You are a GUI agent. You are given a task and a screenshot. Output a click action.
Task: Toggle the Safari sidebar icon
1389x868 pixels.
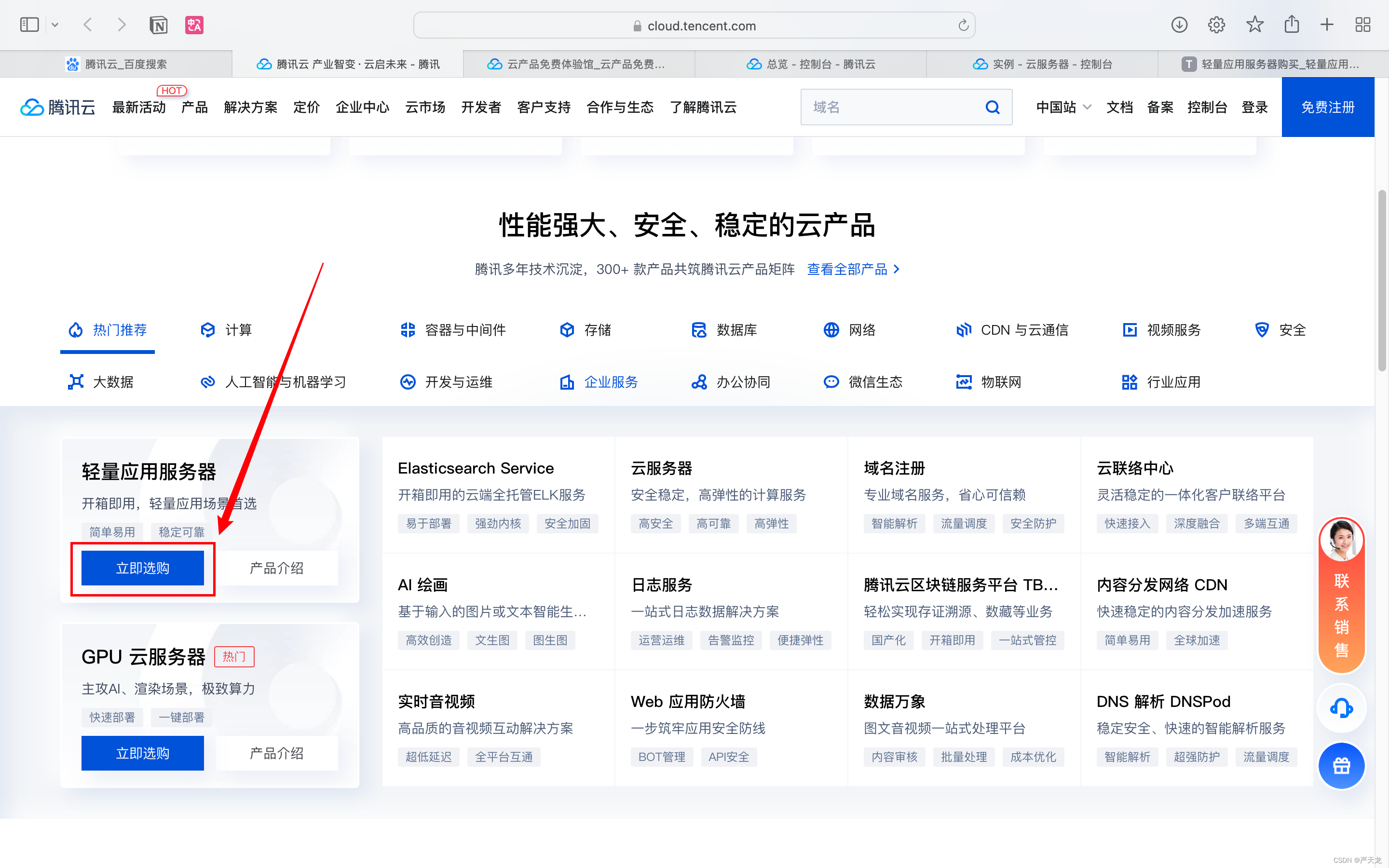click(29, 25)
